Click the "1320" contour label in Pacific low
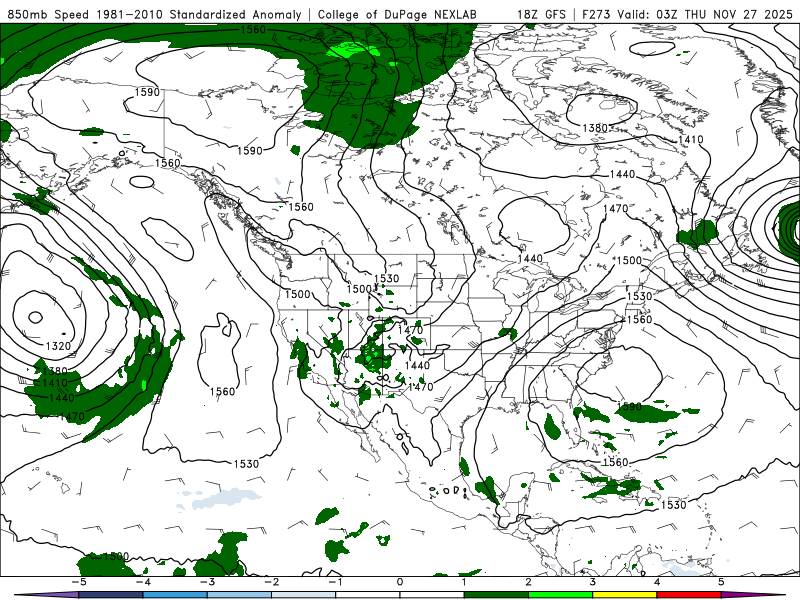The height and width of the screenshot is (600, 800). (x=58, y=346)
